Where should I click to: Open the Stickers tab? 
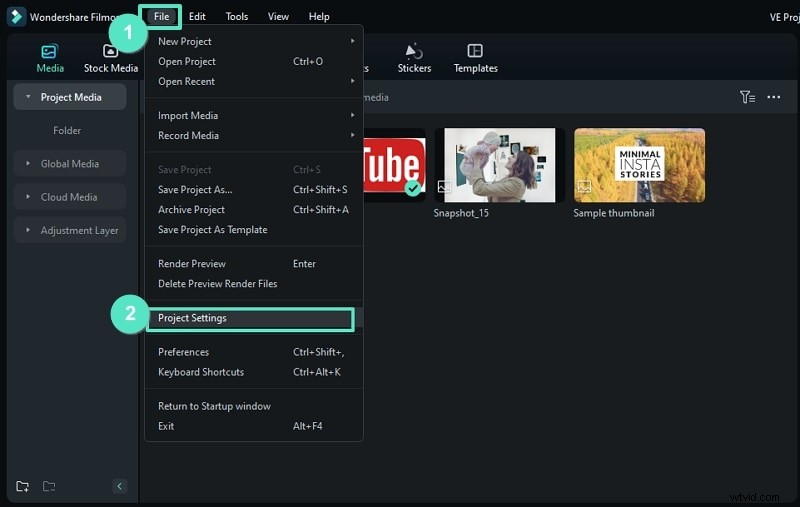click(414, 58)
